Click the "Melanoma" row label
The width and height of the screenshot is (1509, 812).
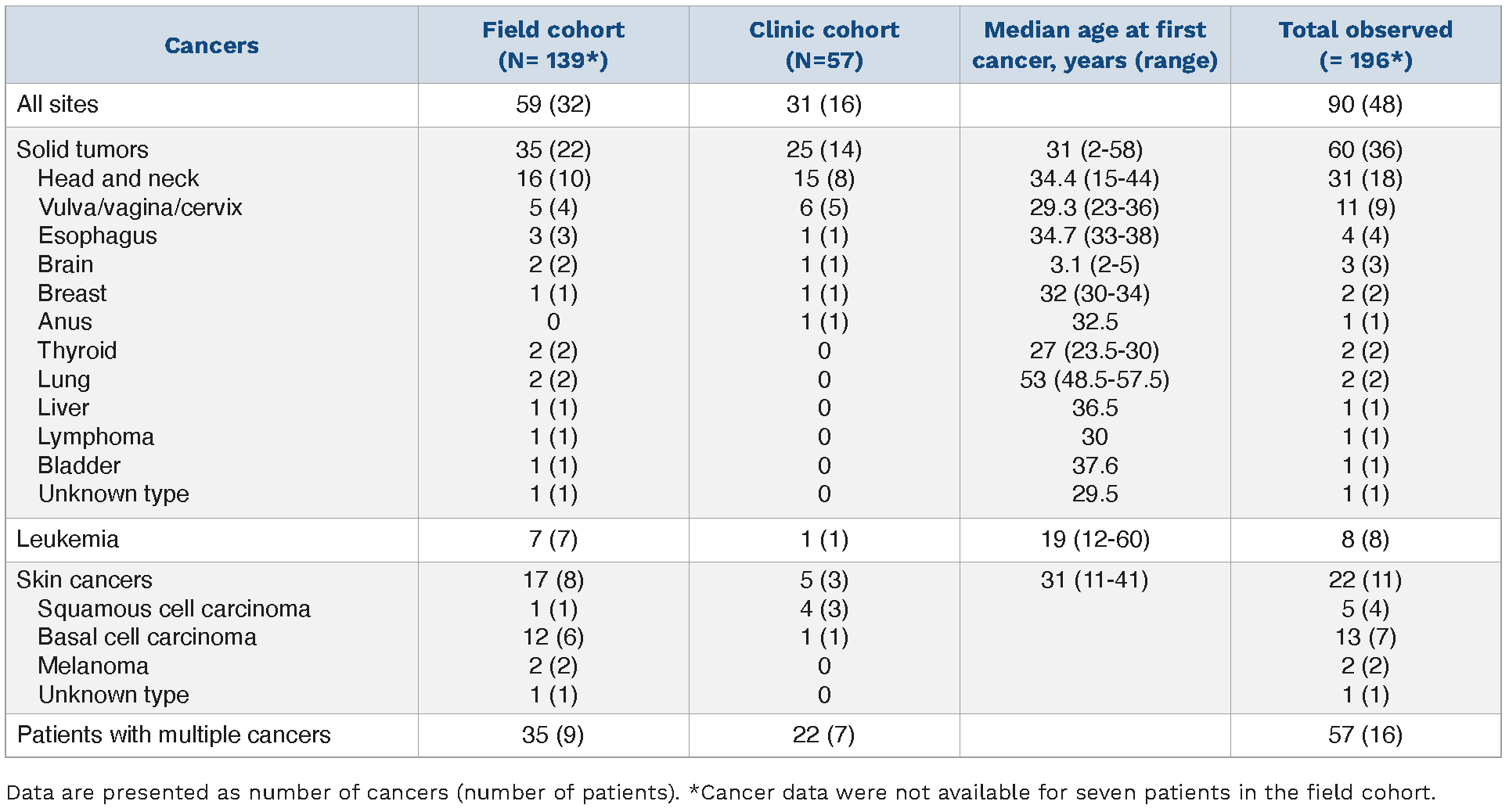pos(93,666)
